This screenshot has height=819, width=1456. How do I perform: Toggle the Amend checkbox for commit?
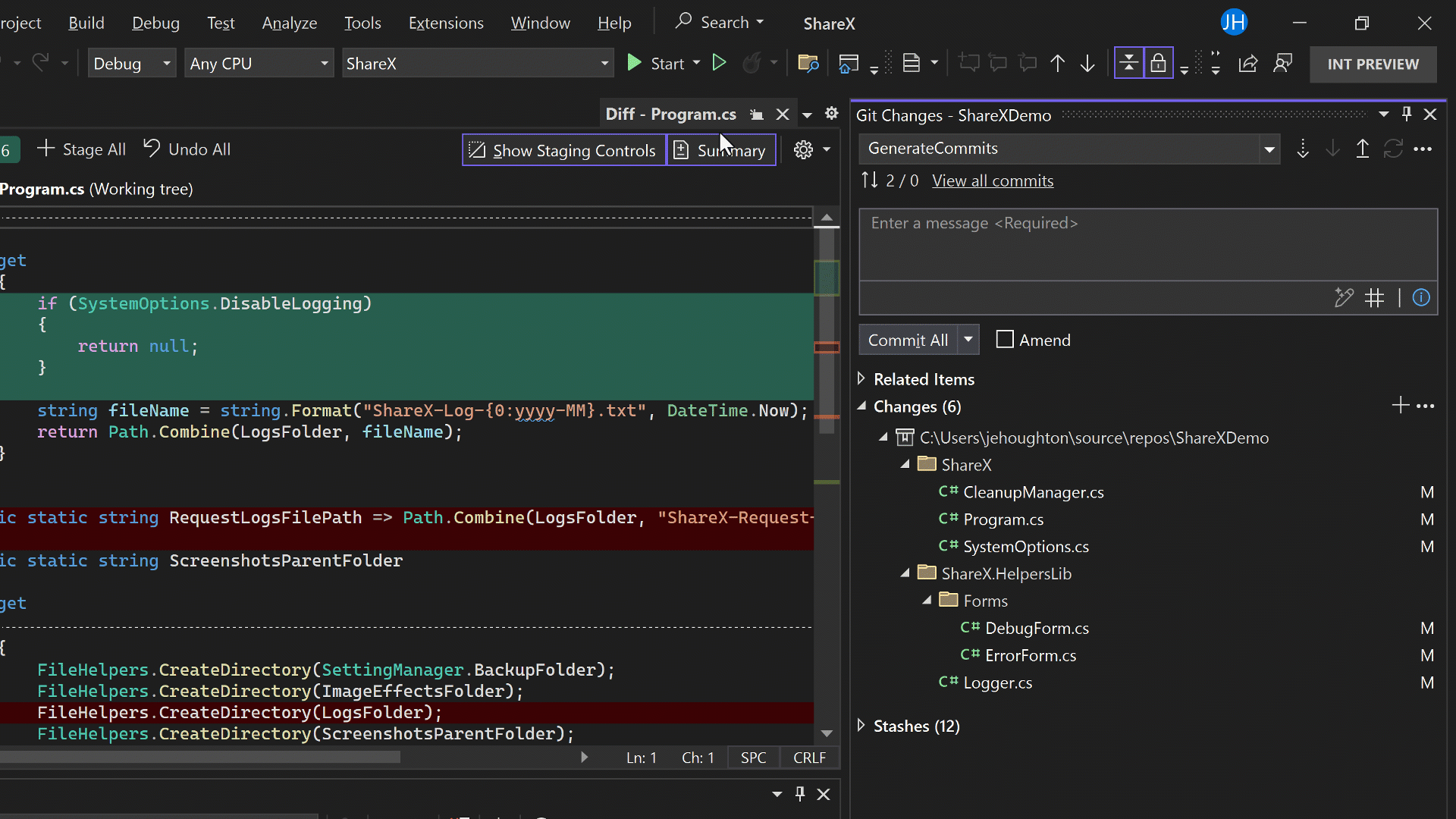(1005, 340)
